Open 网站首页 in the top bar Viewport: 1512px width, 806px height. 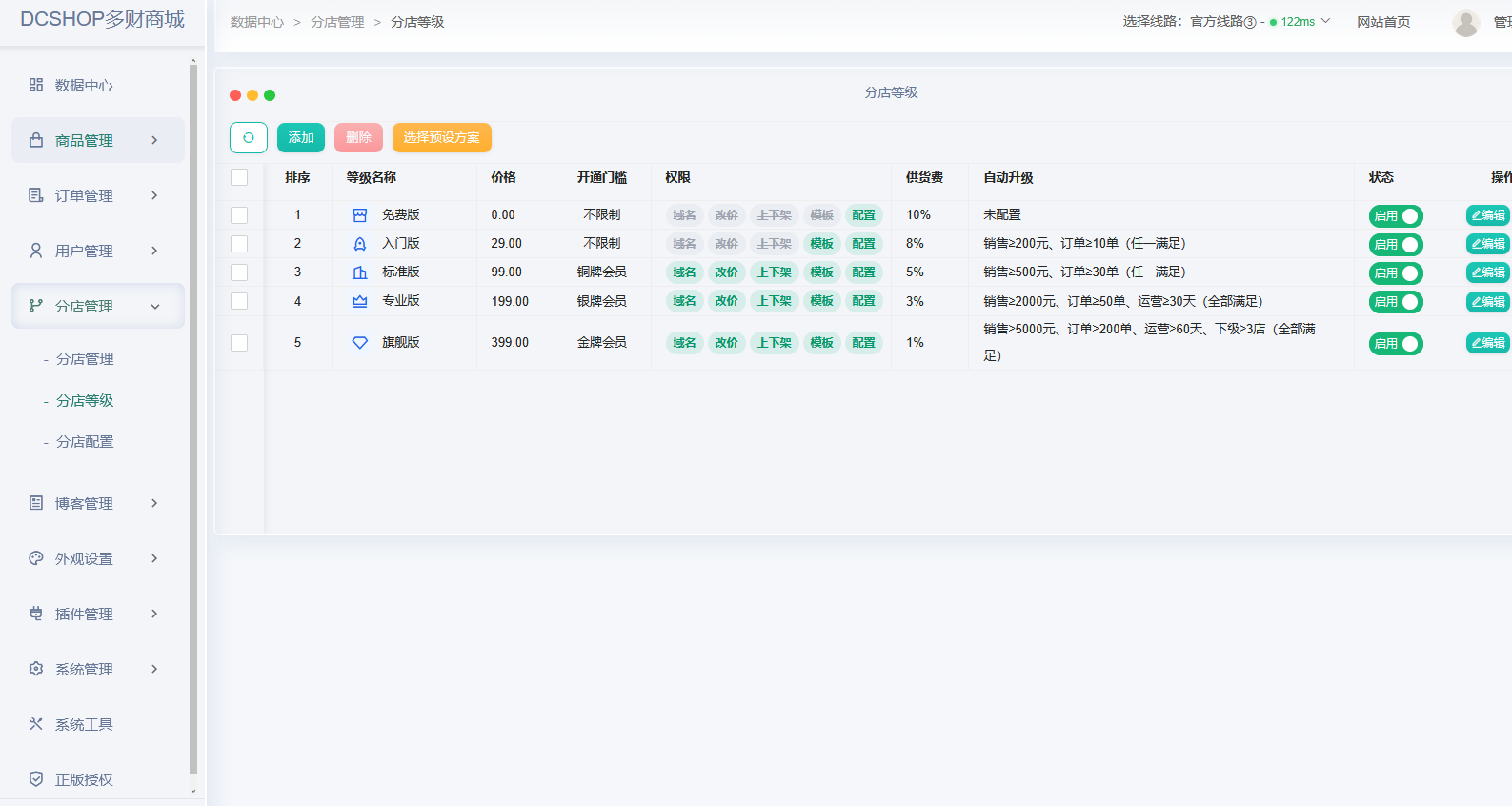[1383, 22]
